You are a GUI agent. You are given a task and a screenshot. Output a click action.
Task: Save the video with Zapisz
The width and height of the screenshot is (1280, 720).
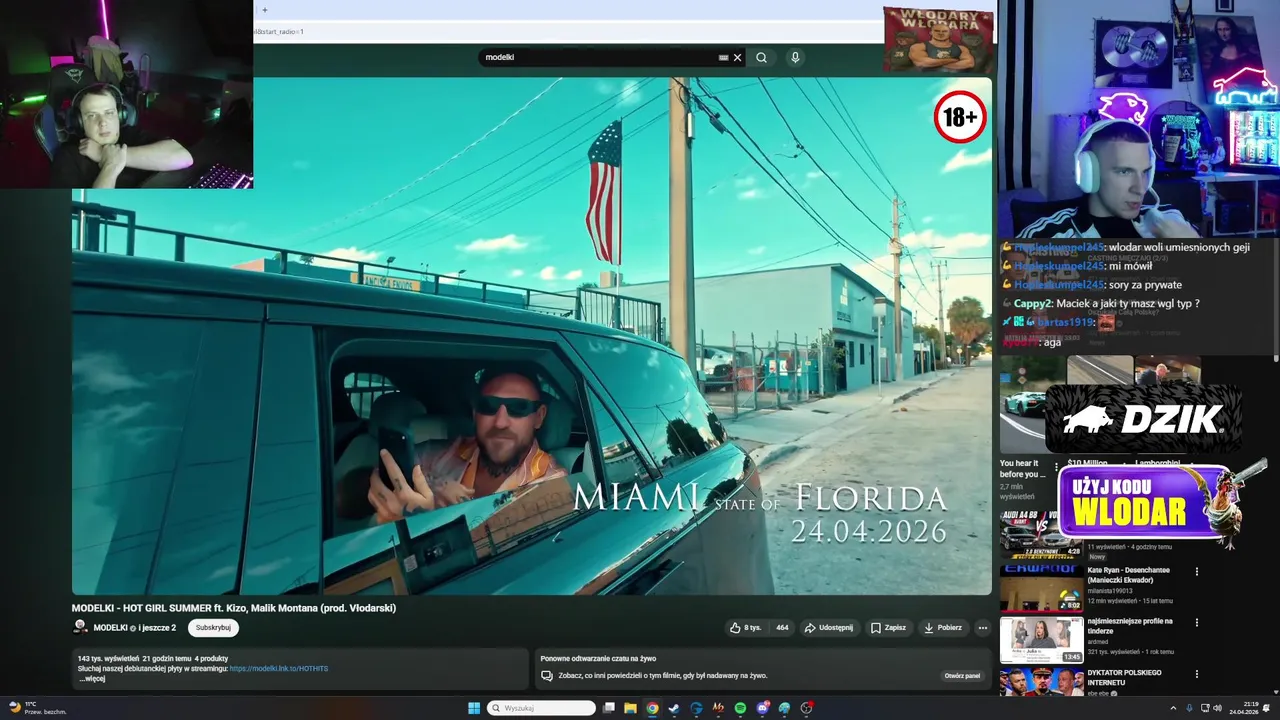point(888,628)
